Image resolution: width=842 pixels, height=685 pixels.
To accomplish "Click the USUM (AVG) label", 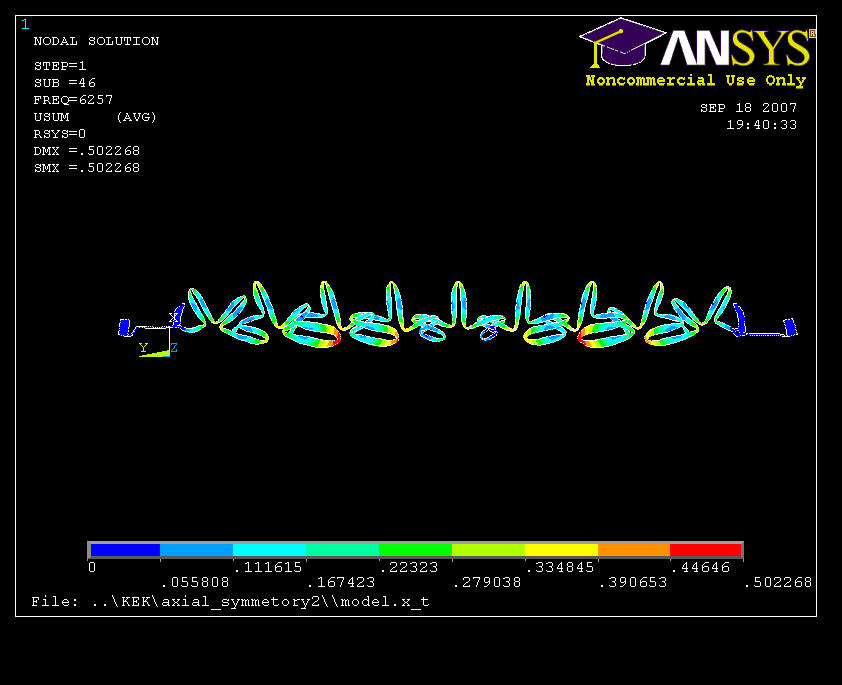I will [x=95, y=117].
